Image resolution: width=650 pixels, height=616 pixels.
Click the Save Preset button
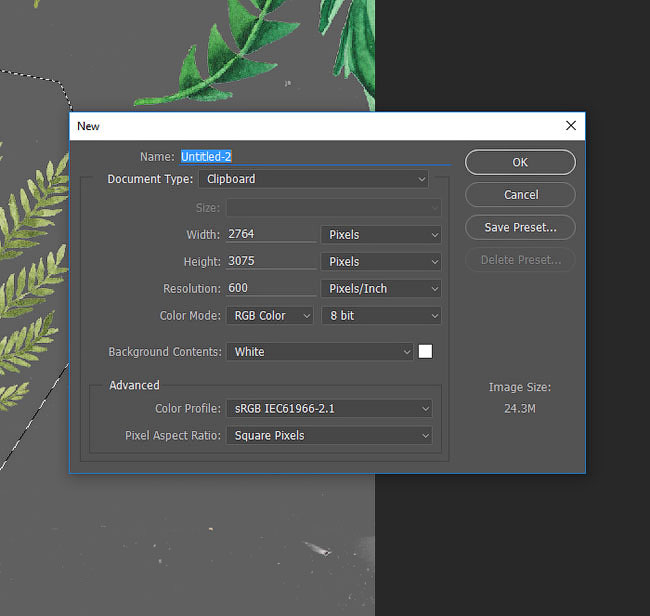click(520, 227)
